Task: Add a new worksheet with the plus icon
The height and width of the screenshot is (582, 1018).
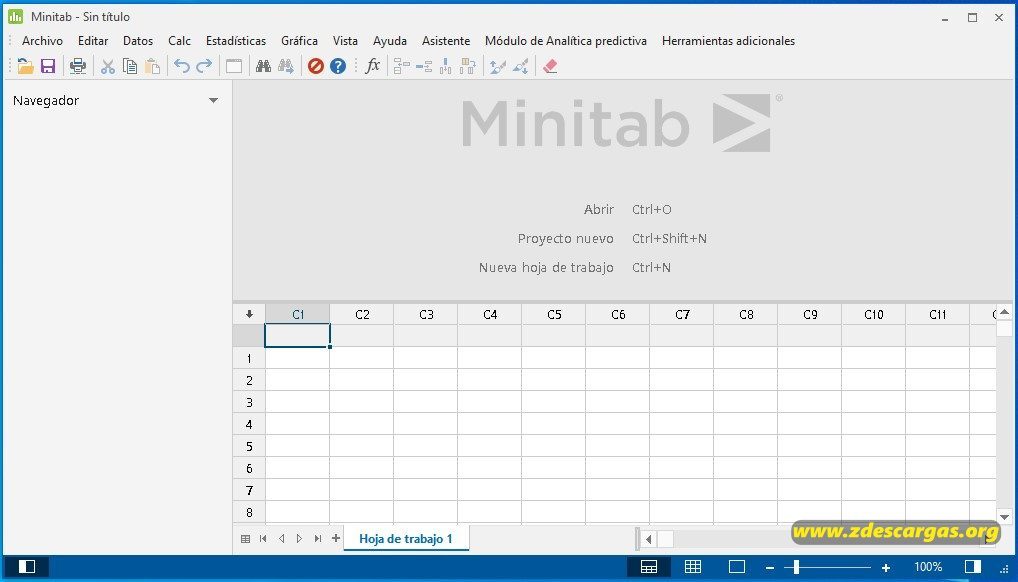Action: (x=336, y=538)
